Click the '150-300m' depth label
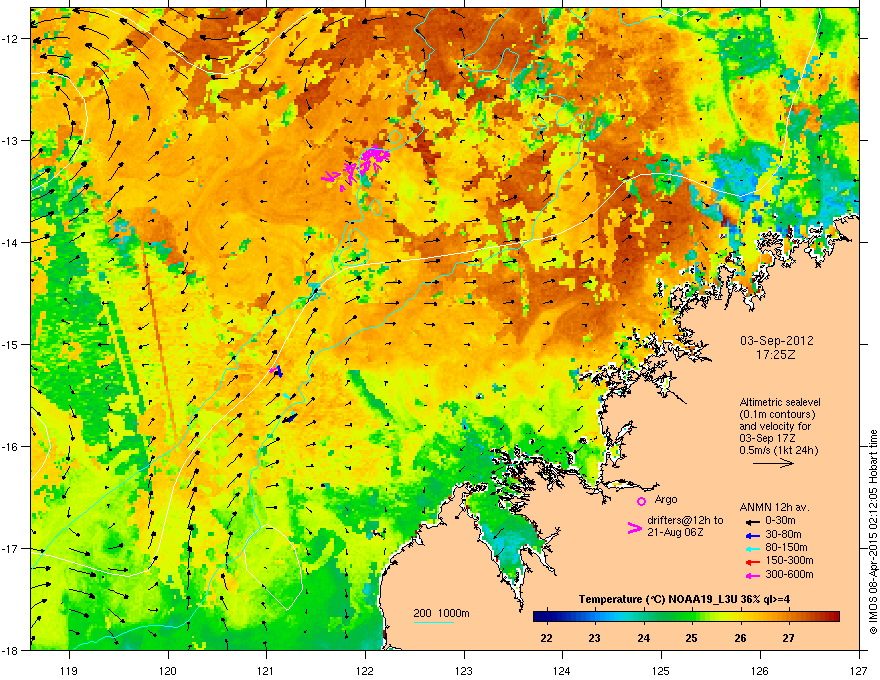 click(789, 560)
